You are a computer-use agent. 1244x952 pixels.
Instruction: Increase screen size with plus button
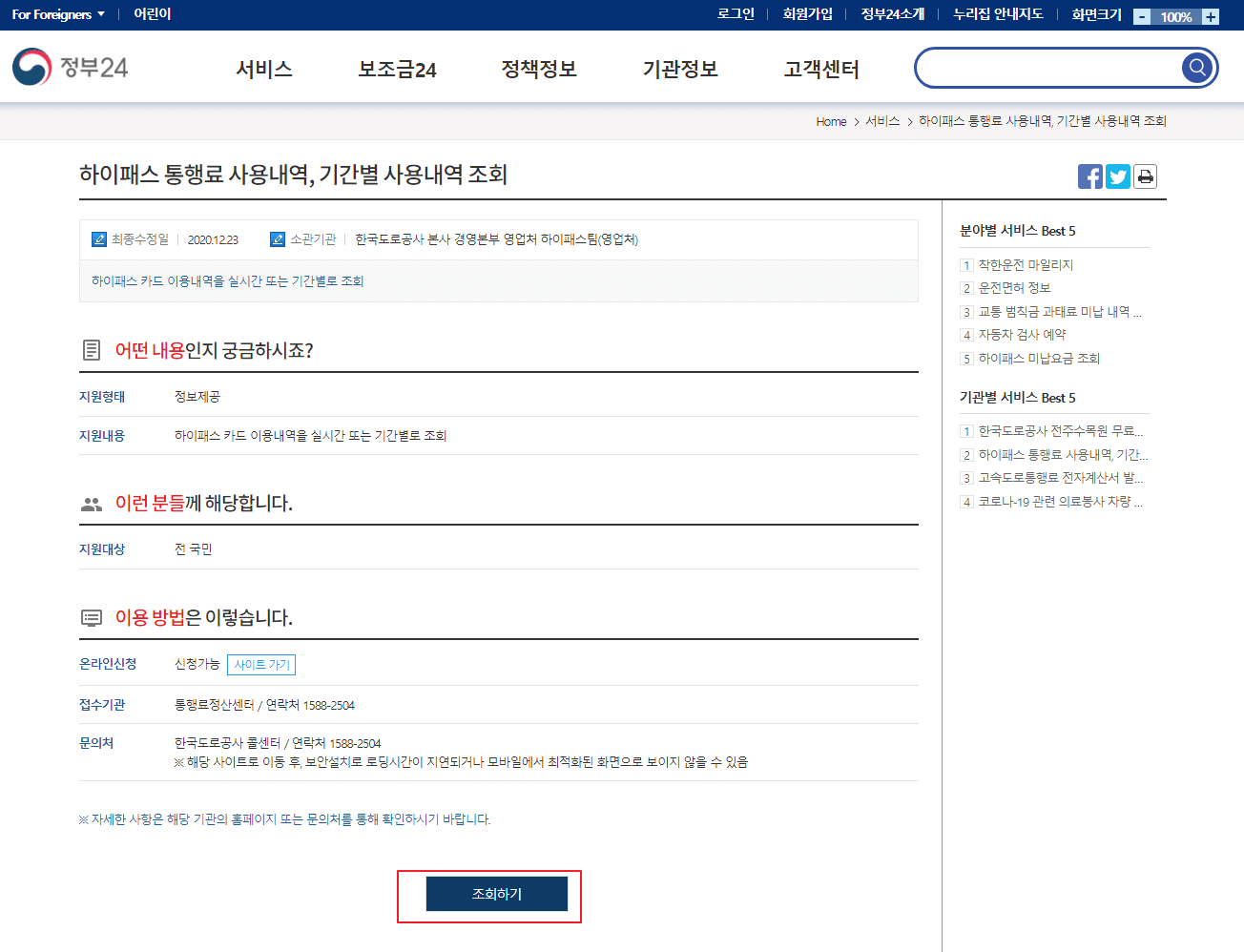click(1211, 16)
